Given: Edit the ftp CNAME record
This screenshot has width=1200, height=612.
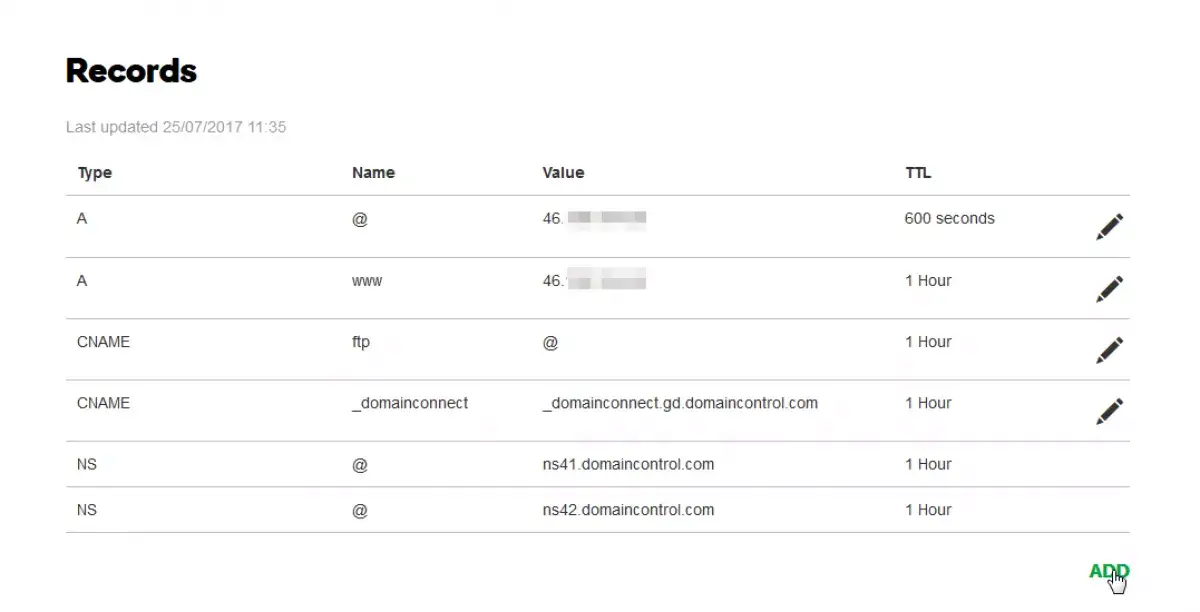Looking at the screenshot, I should coord(1109,350).
